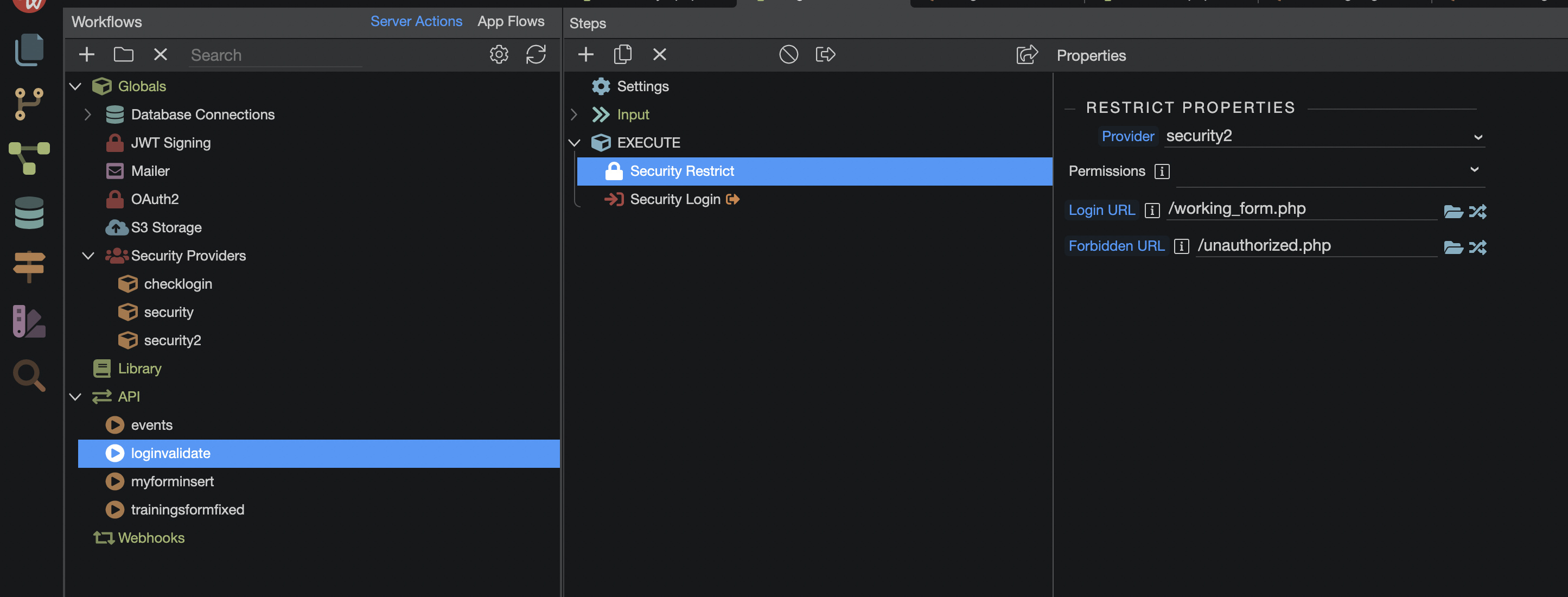Expand Database Connections node

(88, 115)
